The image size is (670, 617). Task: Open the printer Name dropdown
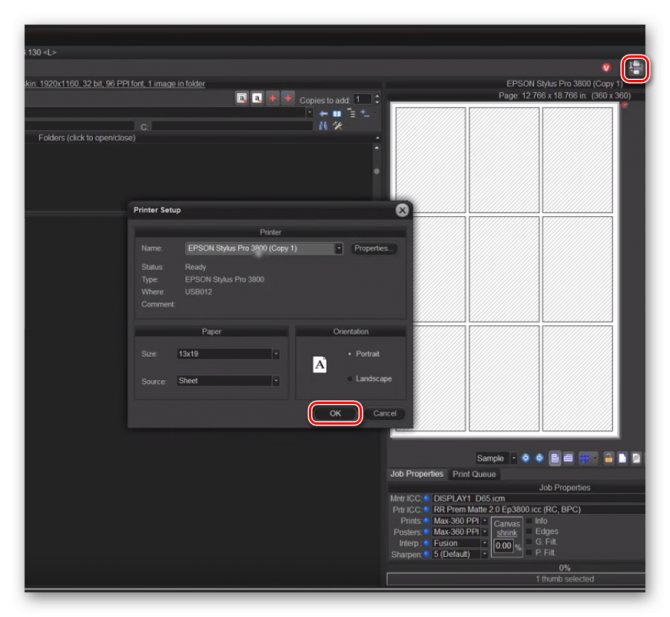pos(338,248)
